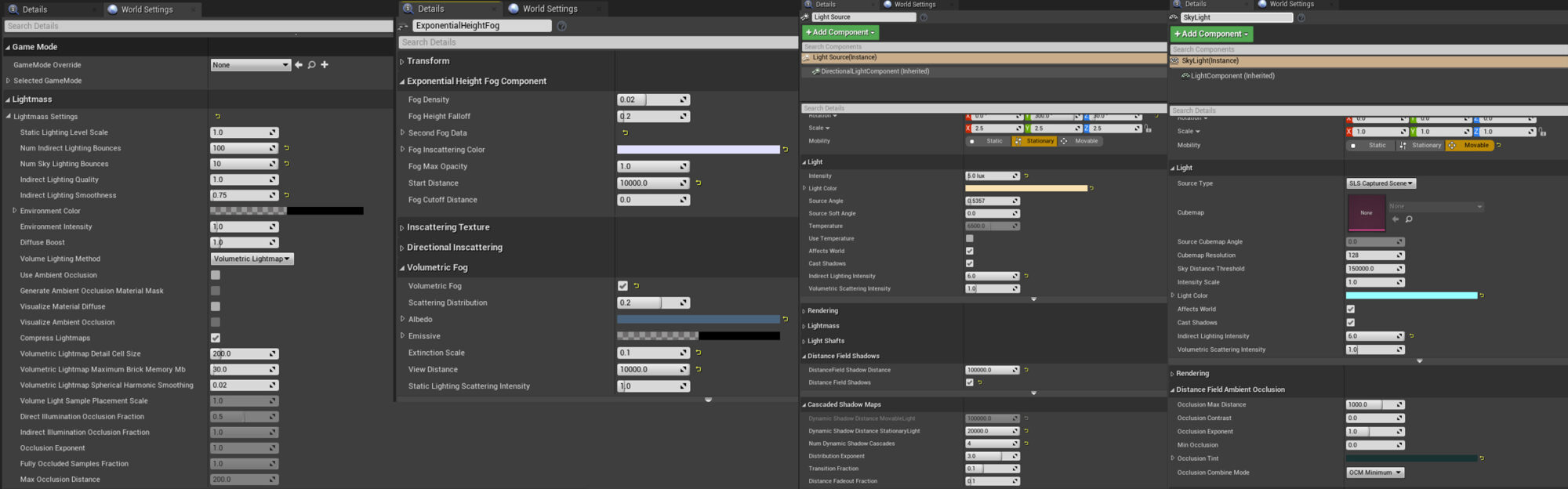This screenshot has height=489, width=1568.
Task: Set Light Source mobility to Static
Action: 989,141
